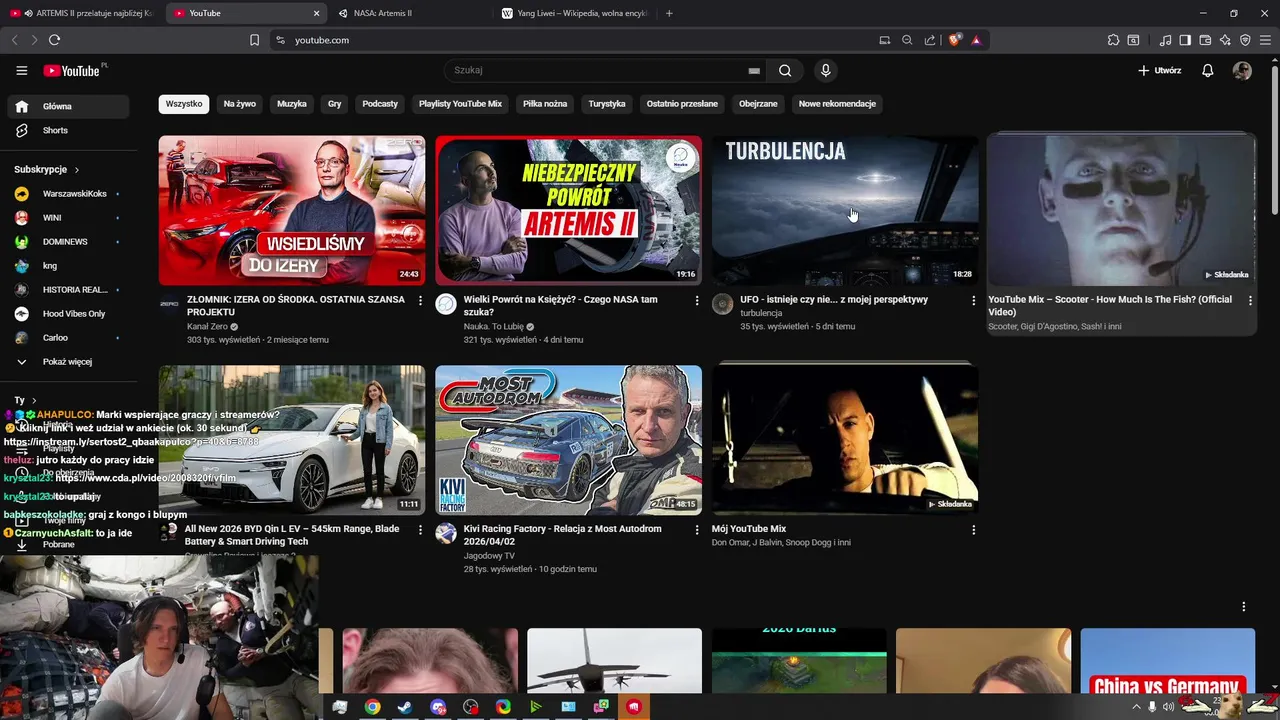The height and width of the screenshot is (720, 1280).
Task: Open YouTube notifications bell
Action: (1207, 70)
